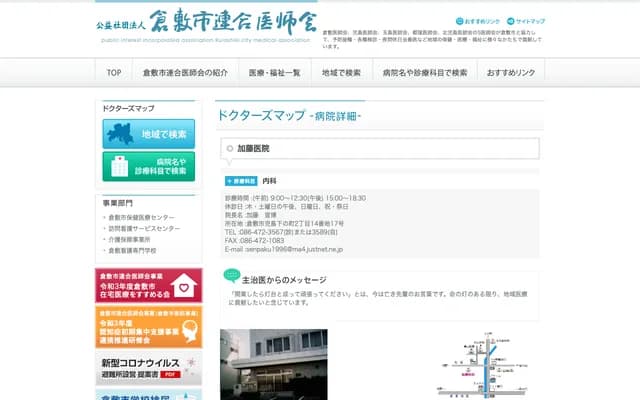Click the blue 診療科目 tag
640x400 pixels.
241,181
